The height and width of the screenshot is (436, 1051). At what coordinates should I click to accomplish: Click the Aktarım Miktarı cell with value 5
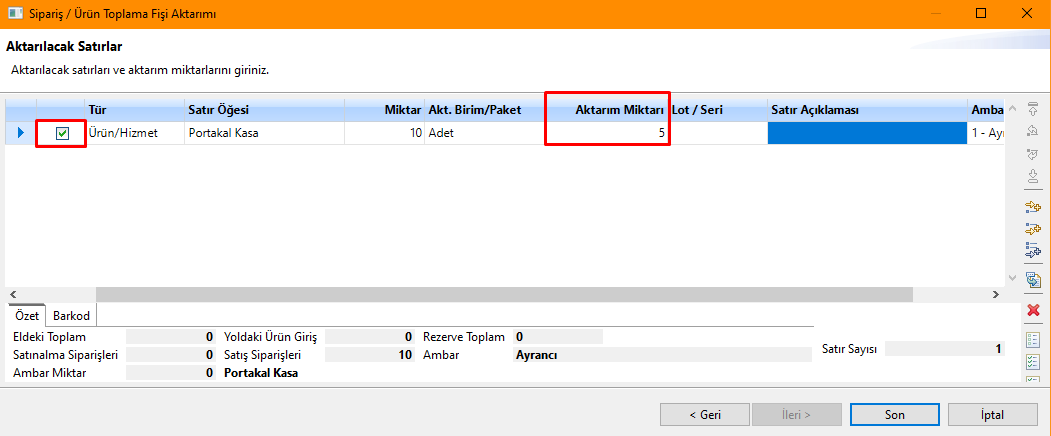[607, 133]
